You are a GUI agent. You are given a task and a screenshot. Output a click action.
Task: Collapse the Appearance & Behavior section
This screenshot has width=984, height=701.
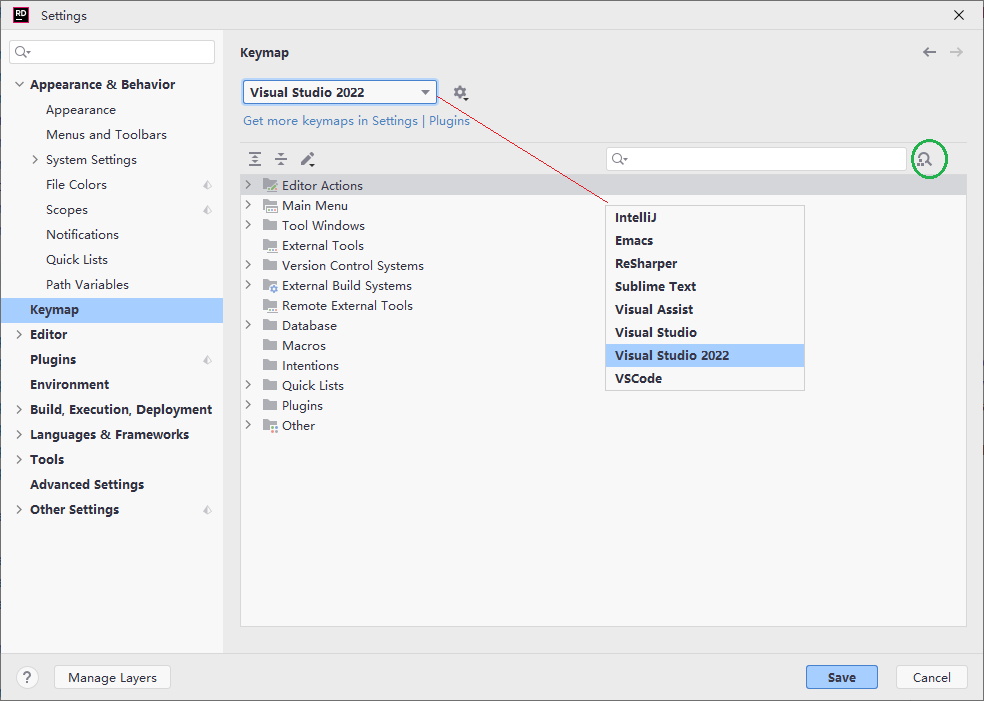tap(19, 84)
